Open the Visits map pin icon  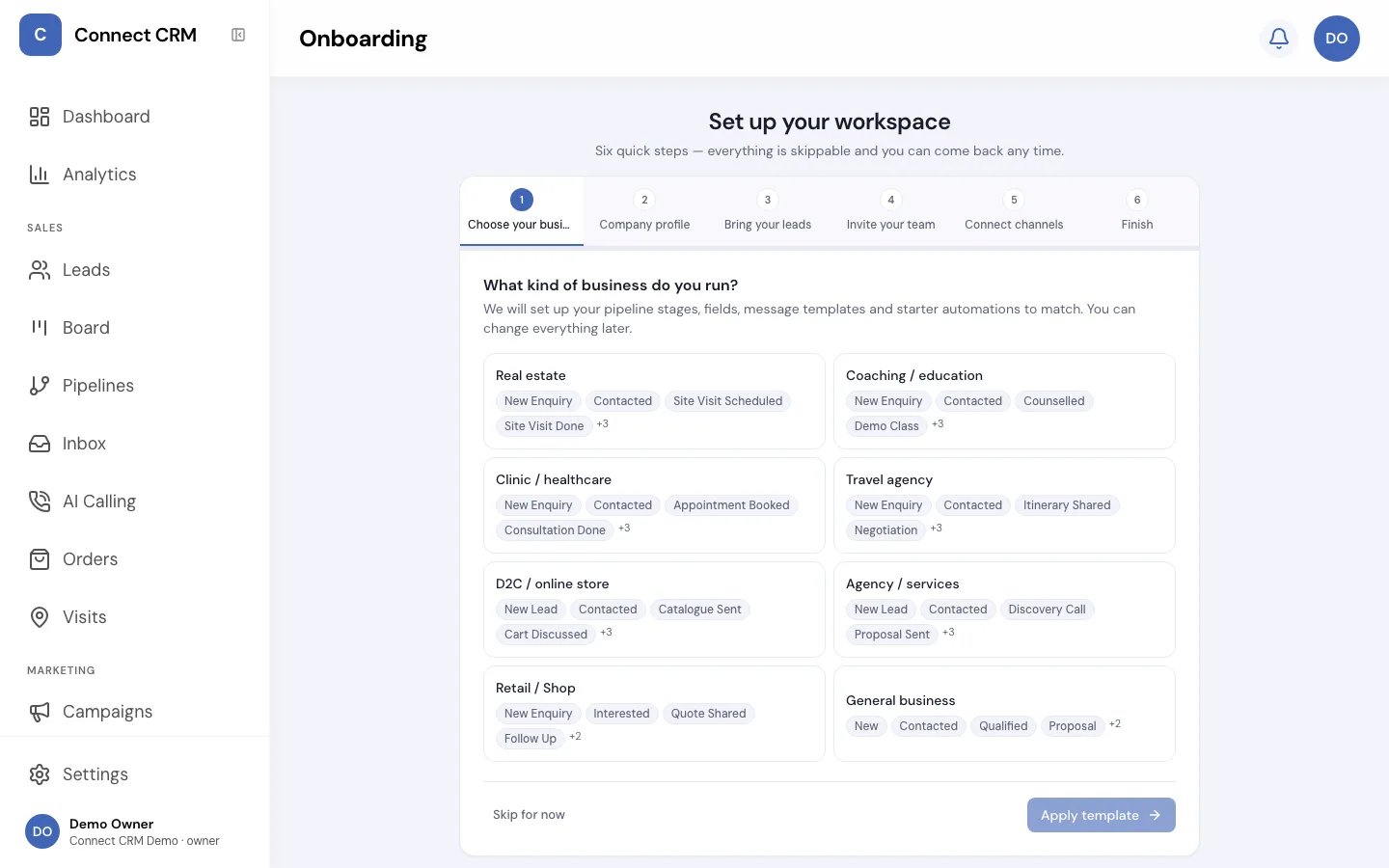[x=40, y=617]
